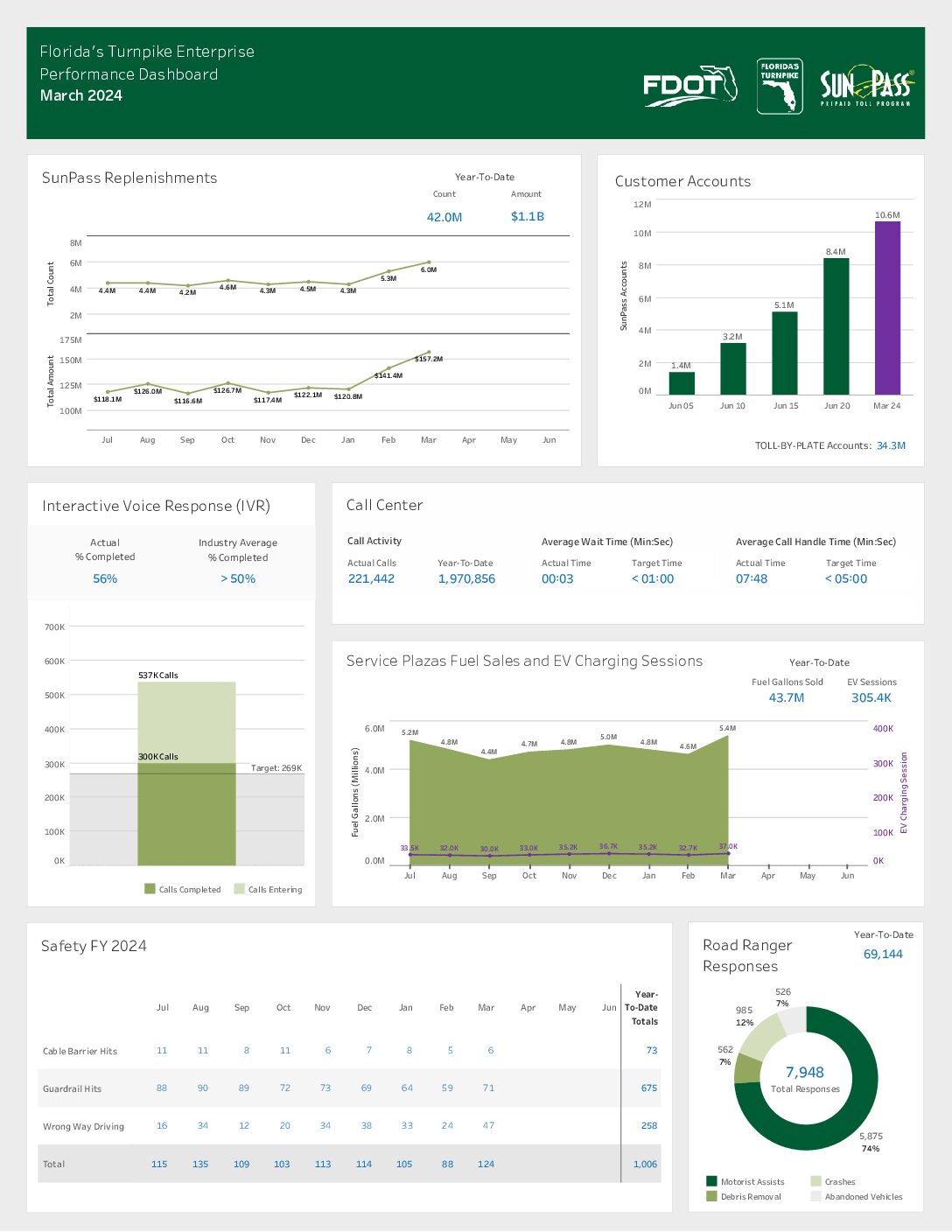Click the Jun 05 customer accounts bar
Screen dimensions: 952x1232
coord(681,383)
